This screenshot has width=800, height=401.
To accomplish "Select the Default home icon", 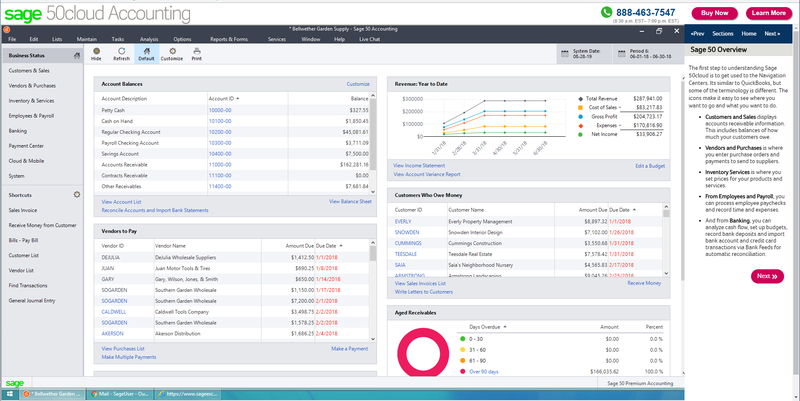I will 146,51.
